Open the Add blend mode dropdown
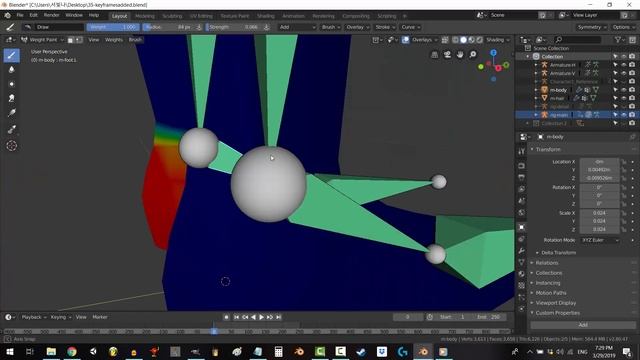The image size is (640, 360). (x=297, y=27)
